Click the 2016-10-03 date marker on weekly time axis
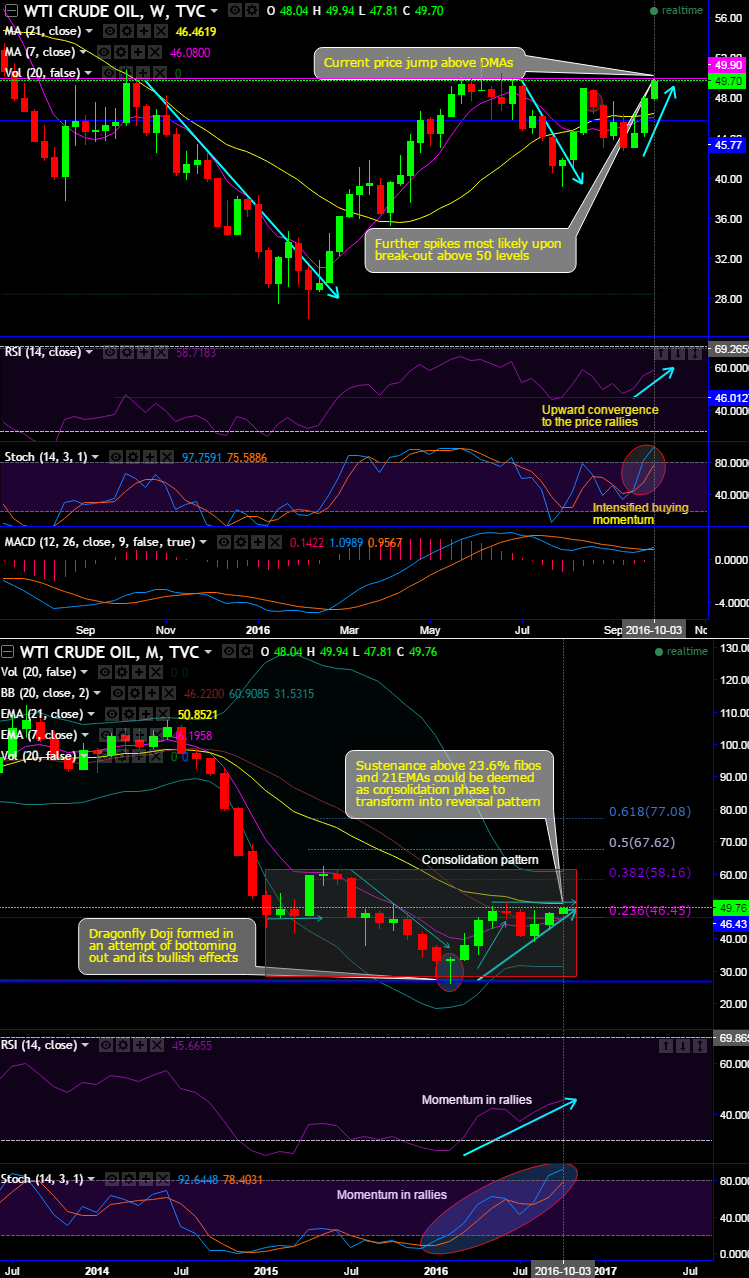This screenshot has height=1278, width=749. click(655, 631)
